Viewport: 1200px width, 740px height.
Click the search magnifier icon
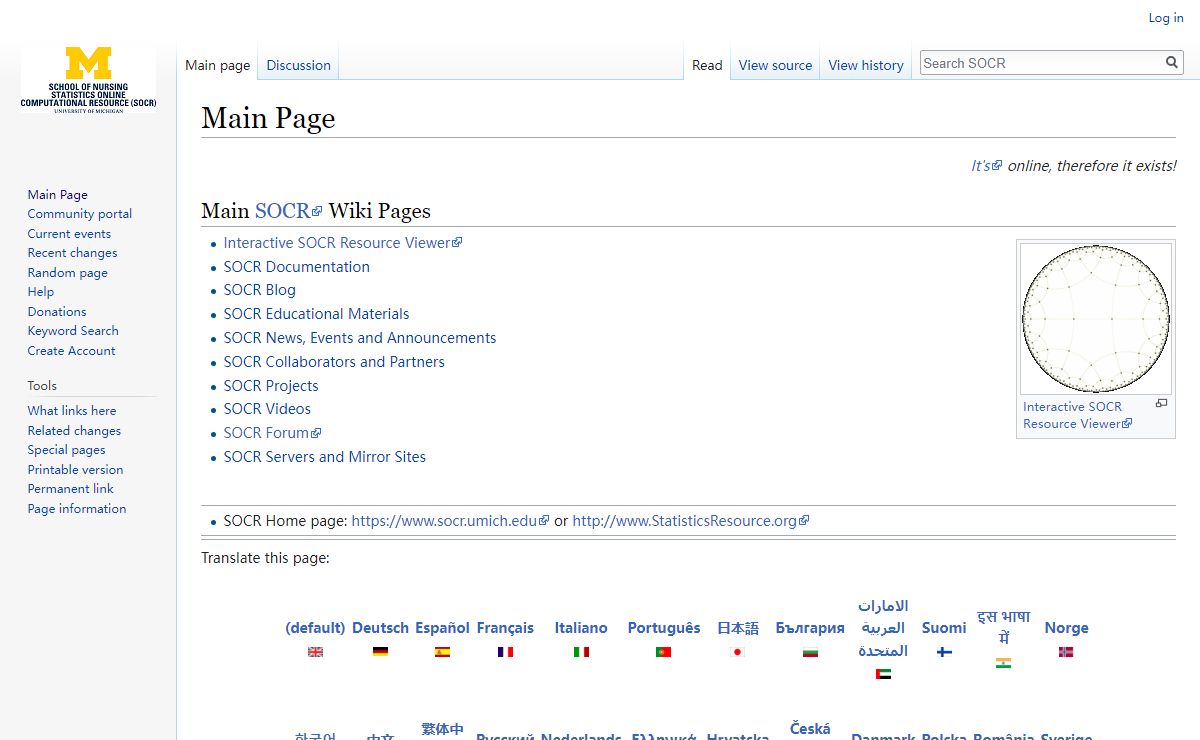1172,63
